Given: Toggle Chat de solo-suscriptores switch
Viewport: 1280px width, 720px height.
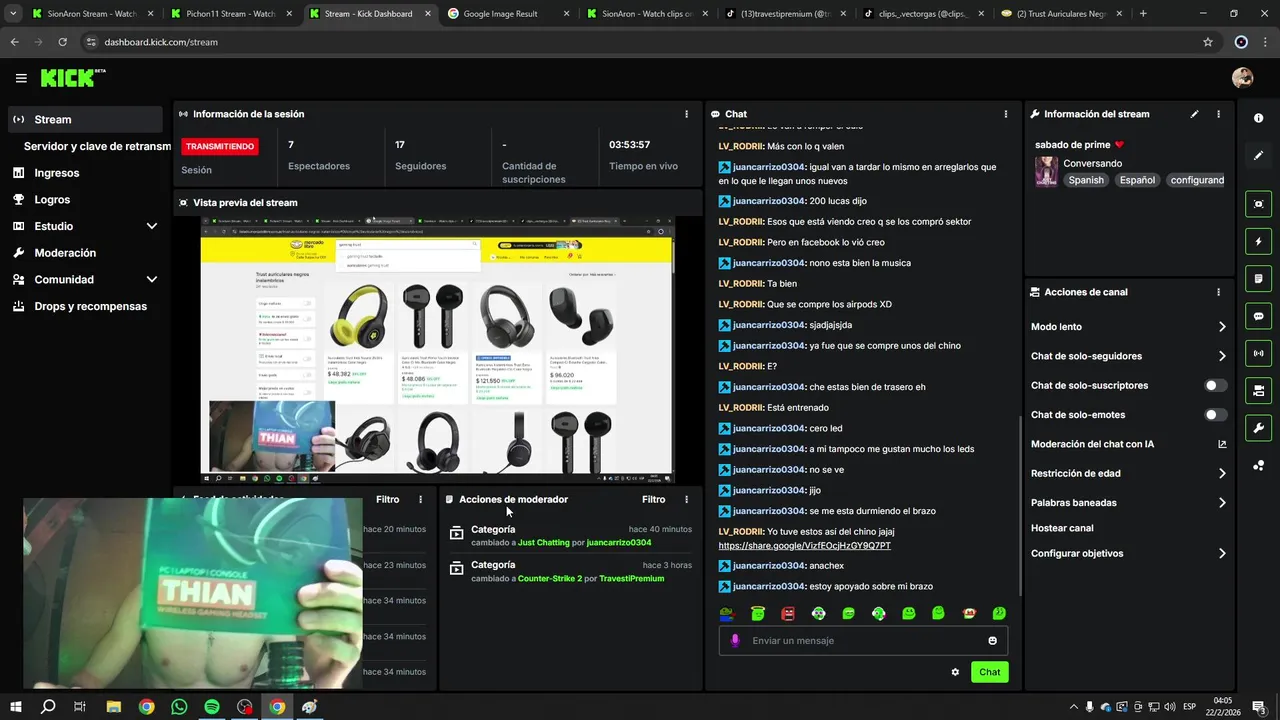Looking at the screenshot, I should [1215, 385].
